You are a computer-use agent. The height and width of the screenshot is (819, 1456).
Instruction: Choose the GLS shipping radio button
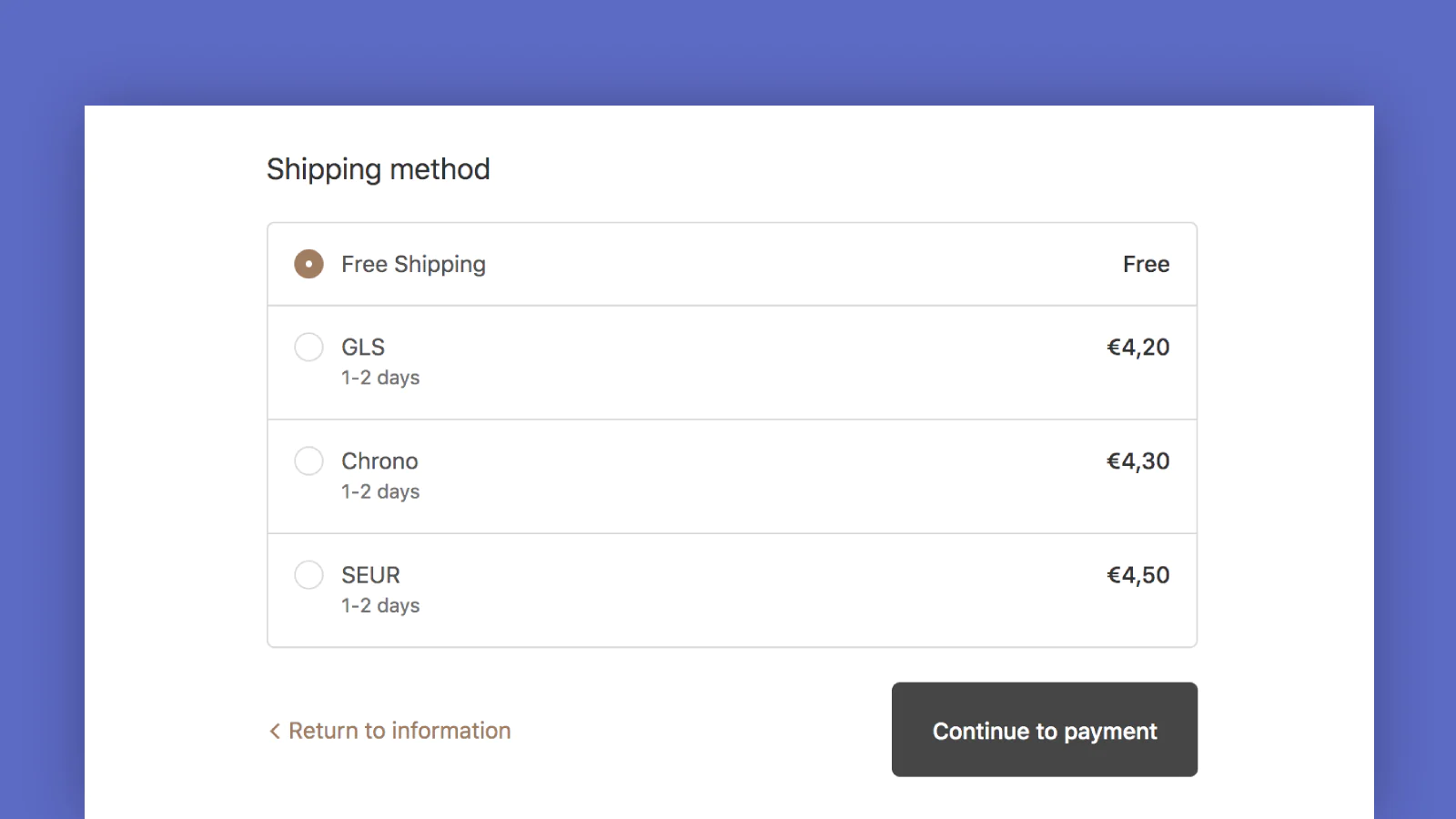pos(308,347)
